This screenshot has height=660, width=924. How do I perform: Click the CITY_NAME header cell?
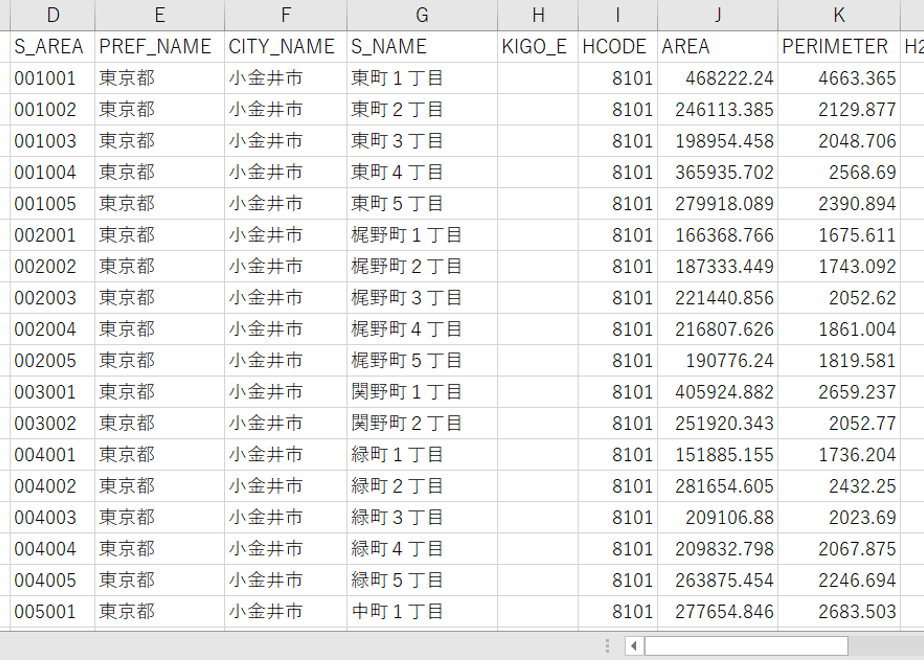(286, 47)
